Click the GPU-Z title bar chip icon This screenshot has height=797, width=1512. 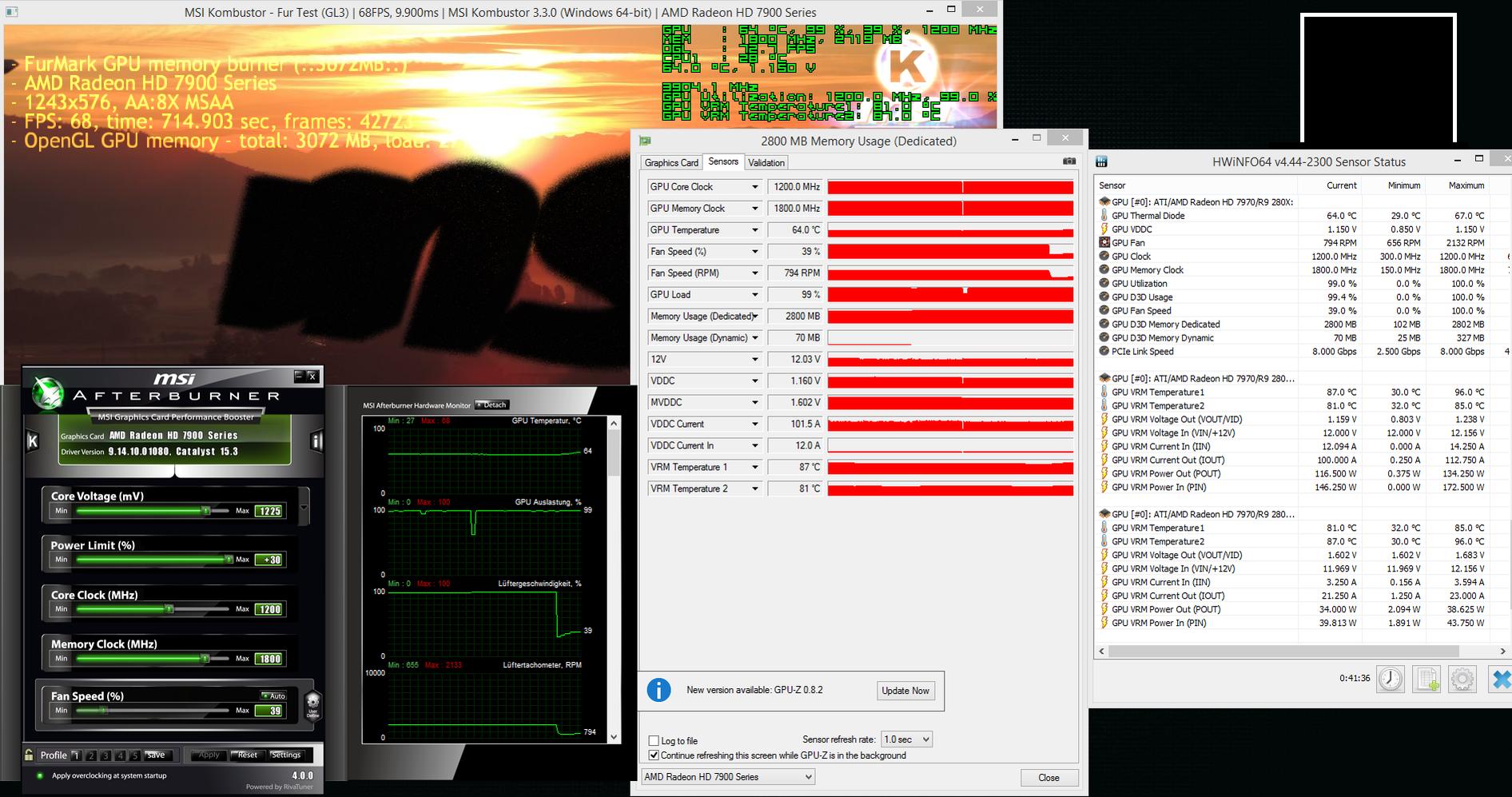click(645, 141)
